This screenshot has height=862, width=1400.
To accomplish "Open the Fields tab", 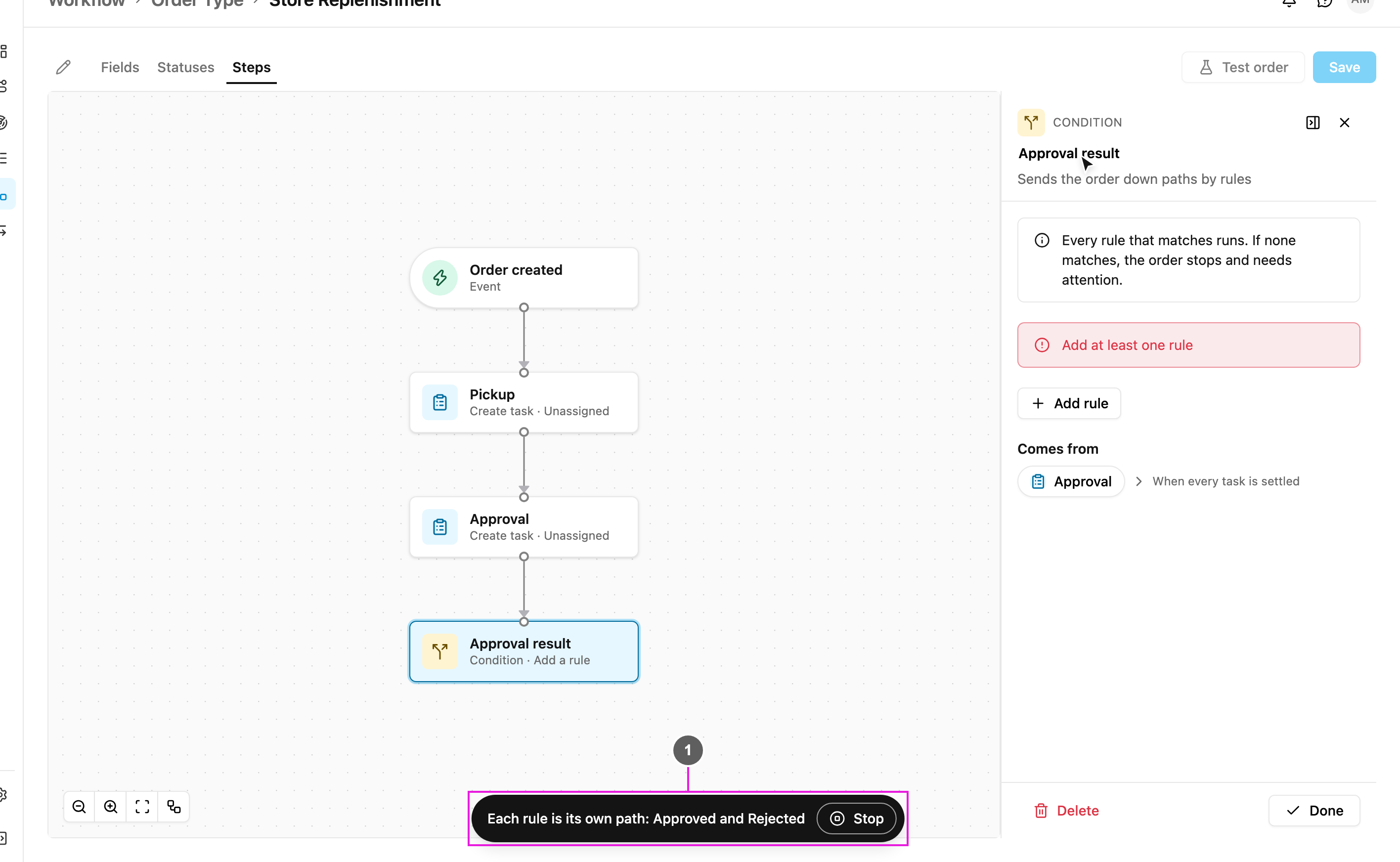I will click(120, 67).
